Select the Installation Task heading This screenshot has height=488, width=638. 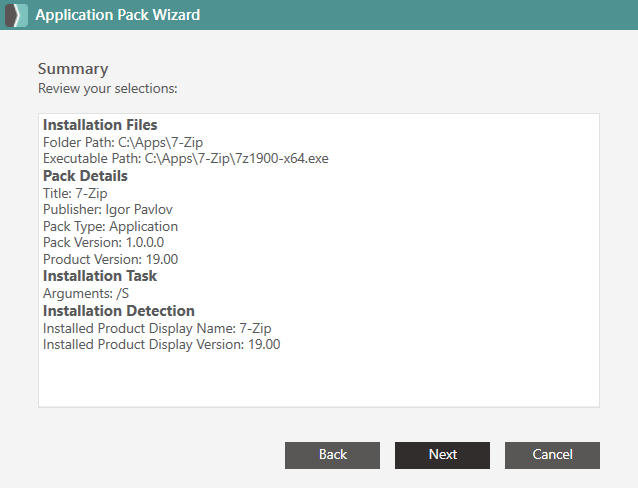pos(100,276)
